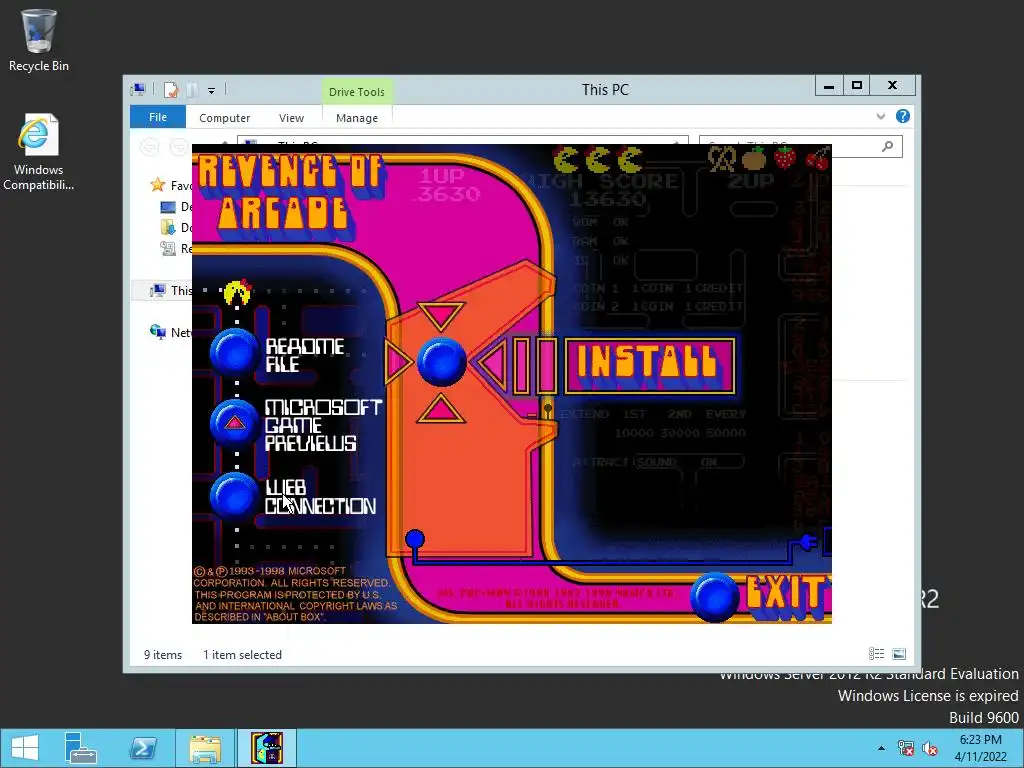Open File Explorer taskbar button

[205, 748]
